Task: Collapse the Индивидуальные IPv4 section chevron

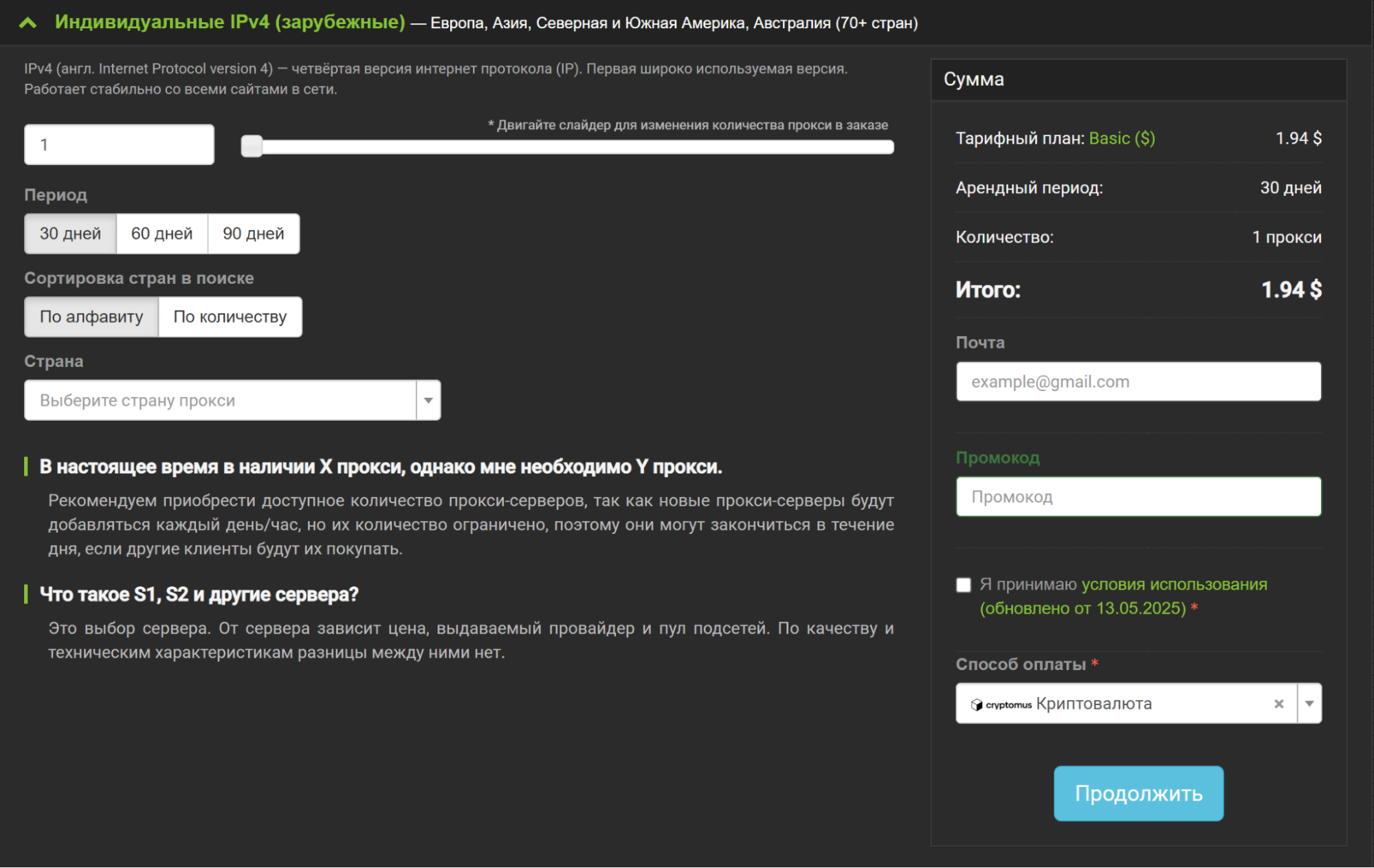Action: click(27, 23)
